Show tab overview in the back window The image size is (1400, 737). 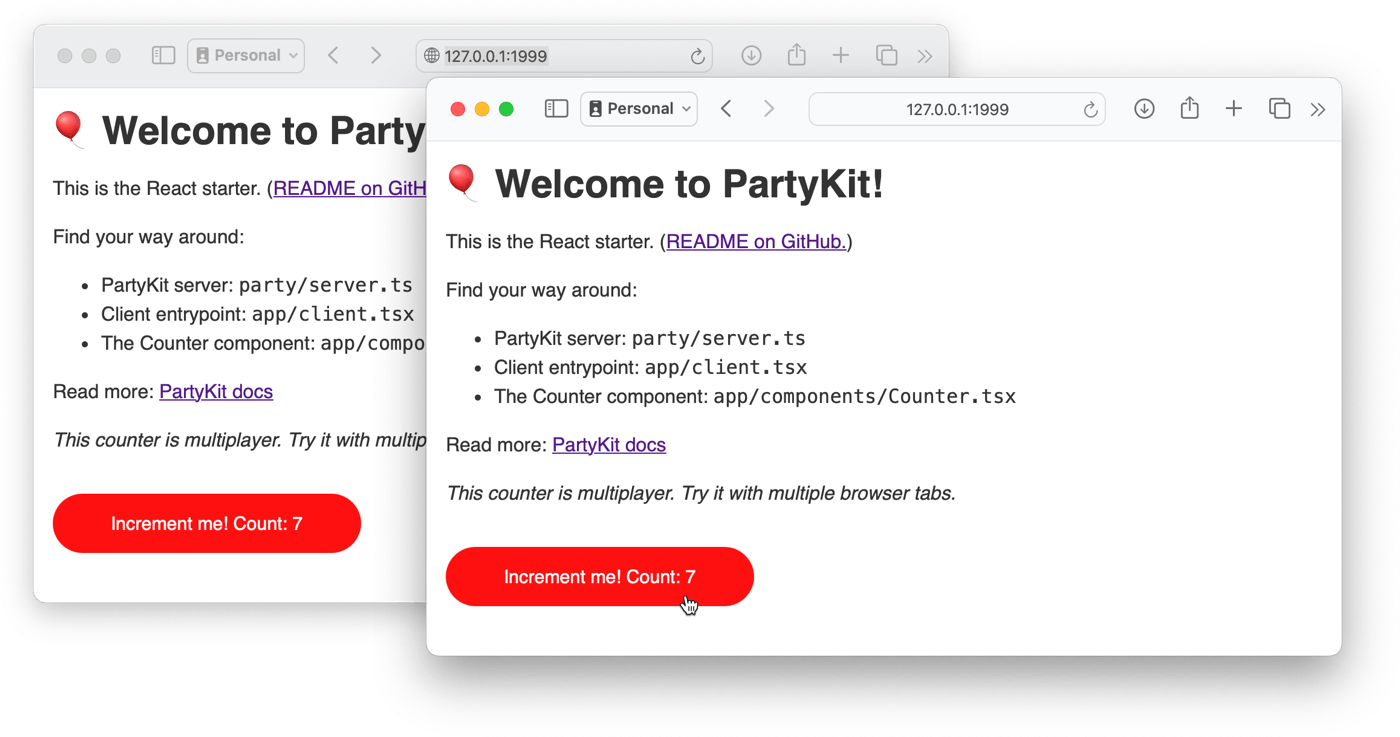(886, 56)
